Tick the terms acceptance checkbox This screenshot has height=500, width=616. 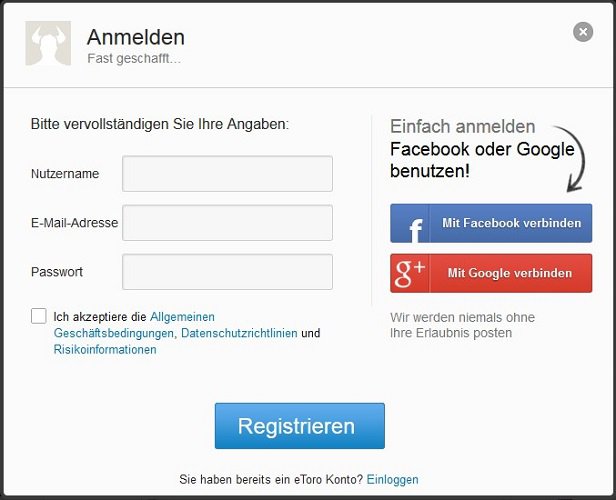point(38,316)
